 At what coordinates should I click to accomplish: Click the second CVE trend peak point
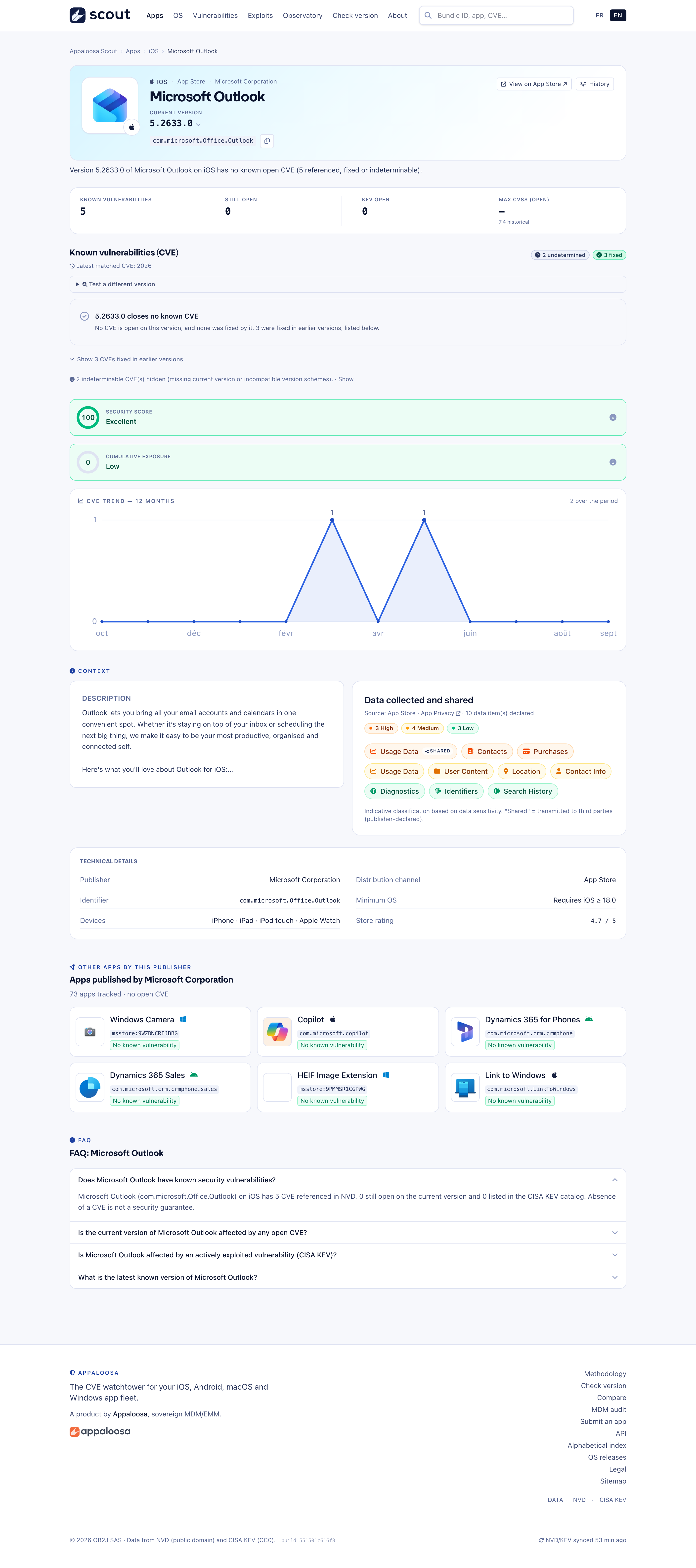click(424, 520)
